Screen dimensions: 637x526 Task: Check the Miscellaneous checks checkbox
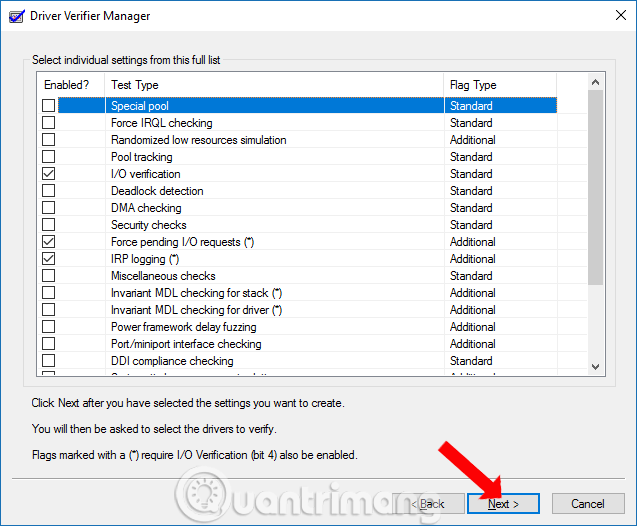click(x=48, y=276)
